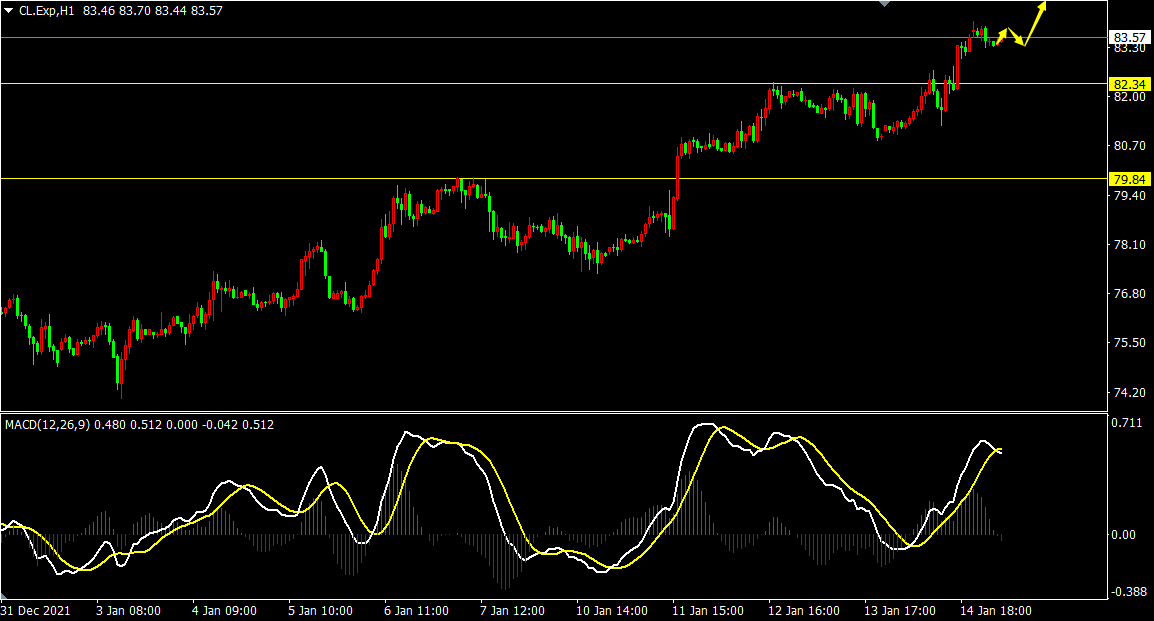1154x621 pixels.
Task: Click the 10 Jan 14:00 time label
Action: click(612, 611)
